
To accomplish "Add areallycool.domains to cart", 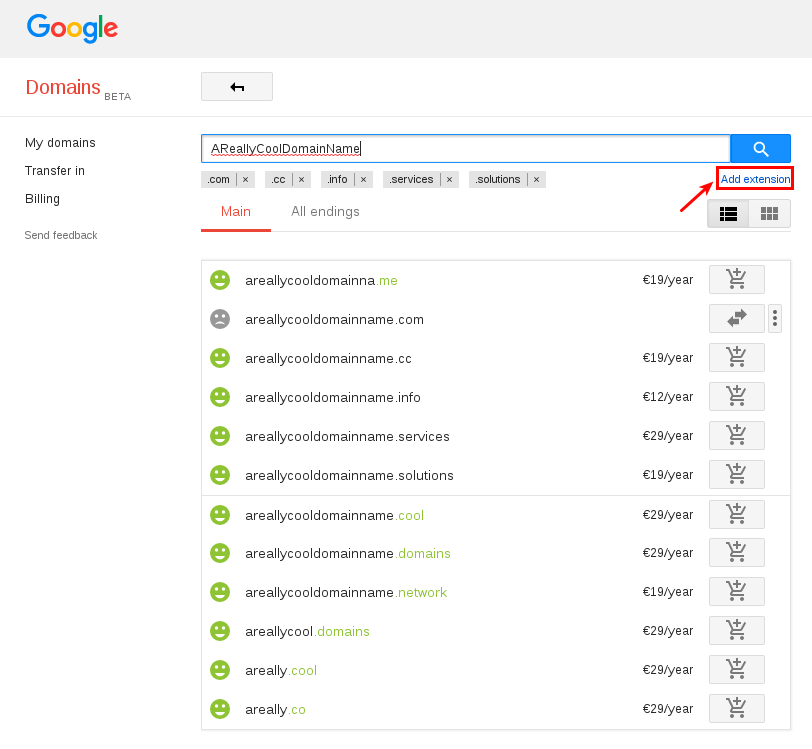I will (737, 630).
